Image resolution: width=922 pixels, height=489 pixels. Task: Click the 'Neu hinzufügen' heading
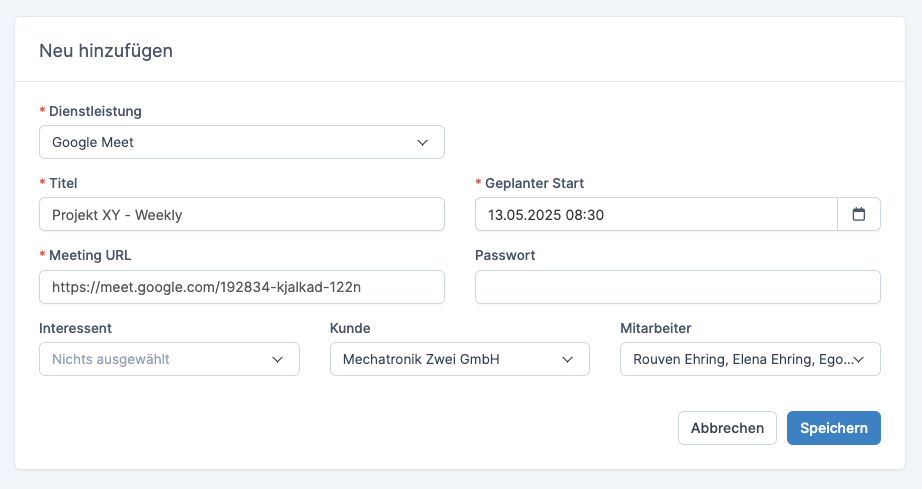(106, 51)
